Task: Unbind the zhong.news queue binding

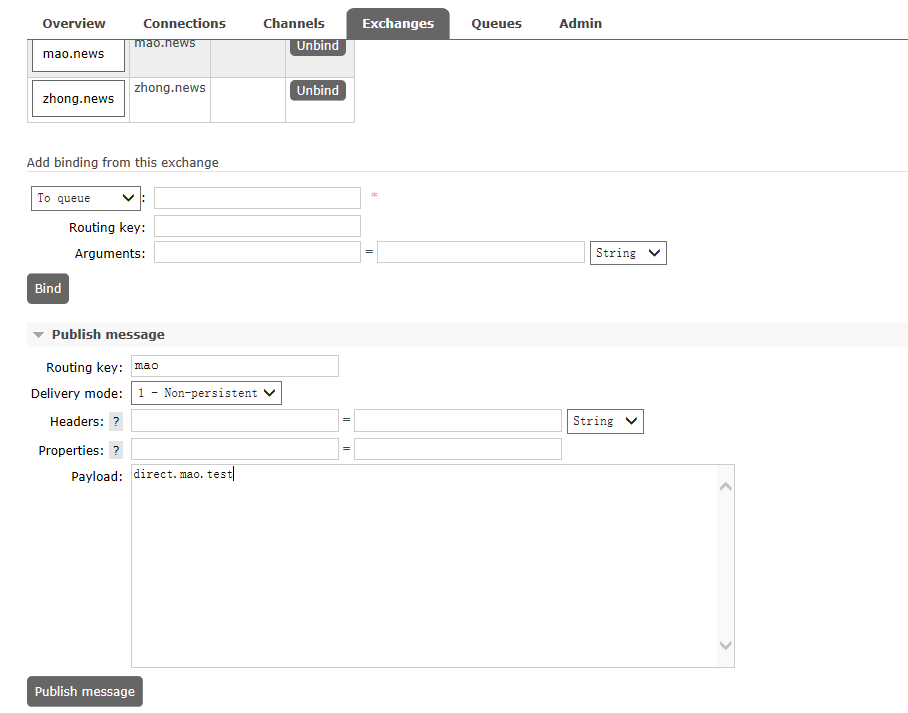Action: [x=317, y=90]
